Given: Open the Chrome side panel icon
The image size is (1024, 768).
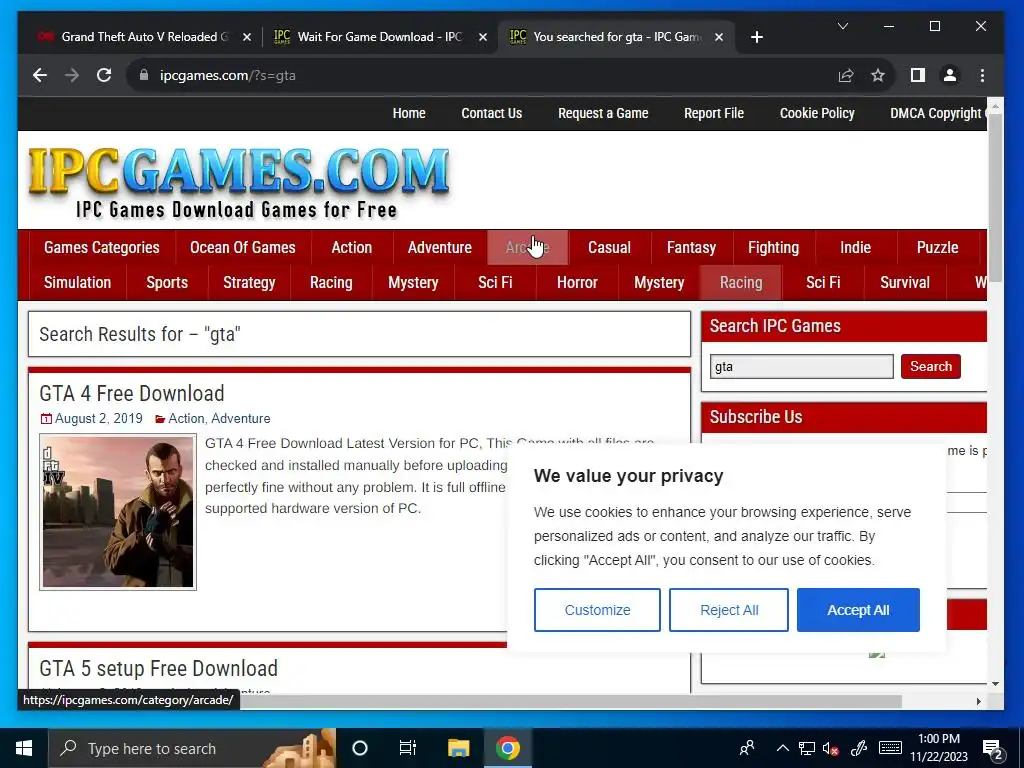Looking at the screenshot, I should click(918, 76).
